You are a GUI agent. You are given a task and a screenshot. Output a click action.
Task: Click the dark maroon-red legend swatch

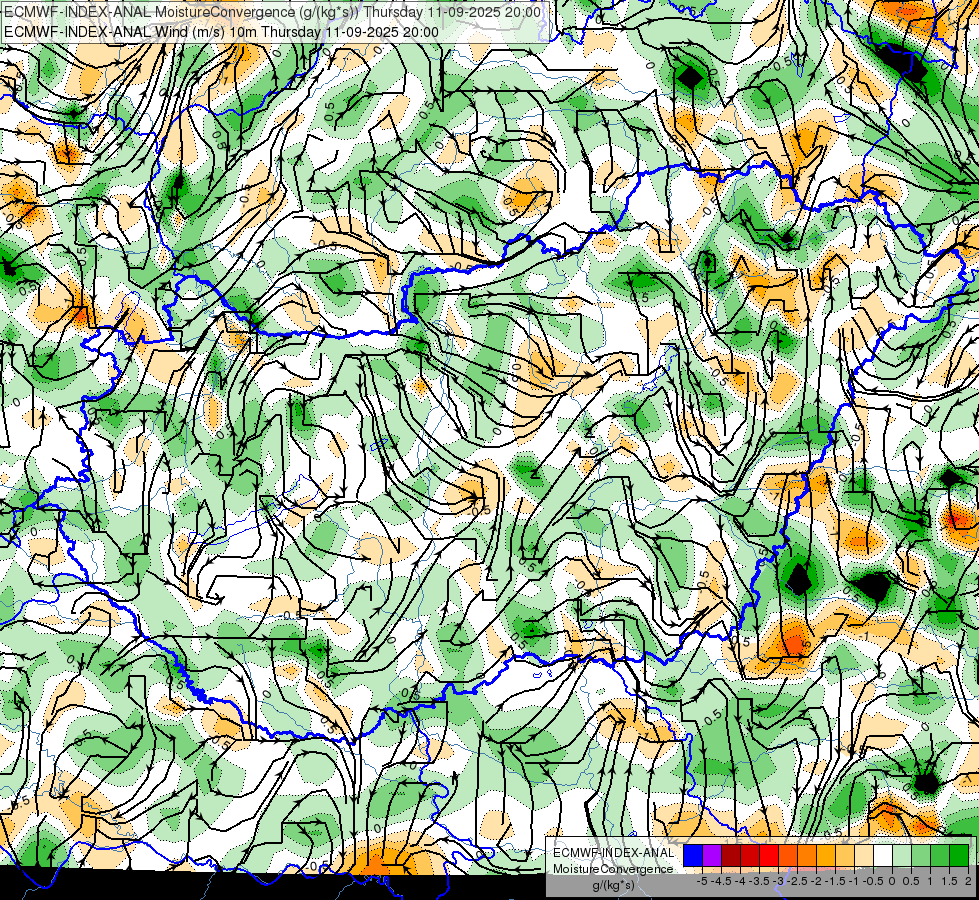coord(731,856)
